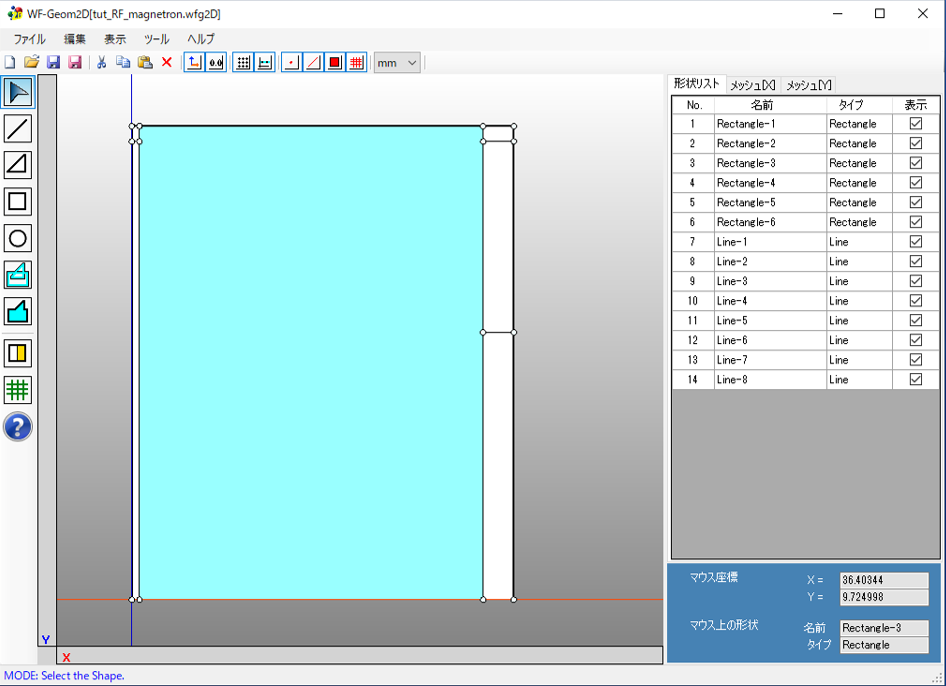Toggle the red diagonal line display icon
The width and height of the screenshot is (946, 686).
tap(314, 62)
